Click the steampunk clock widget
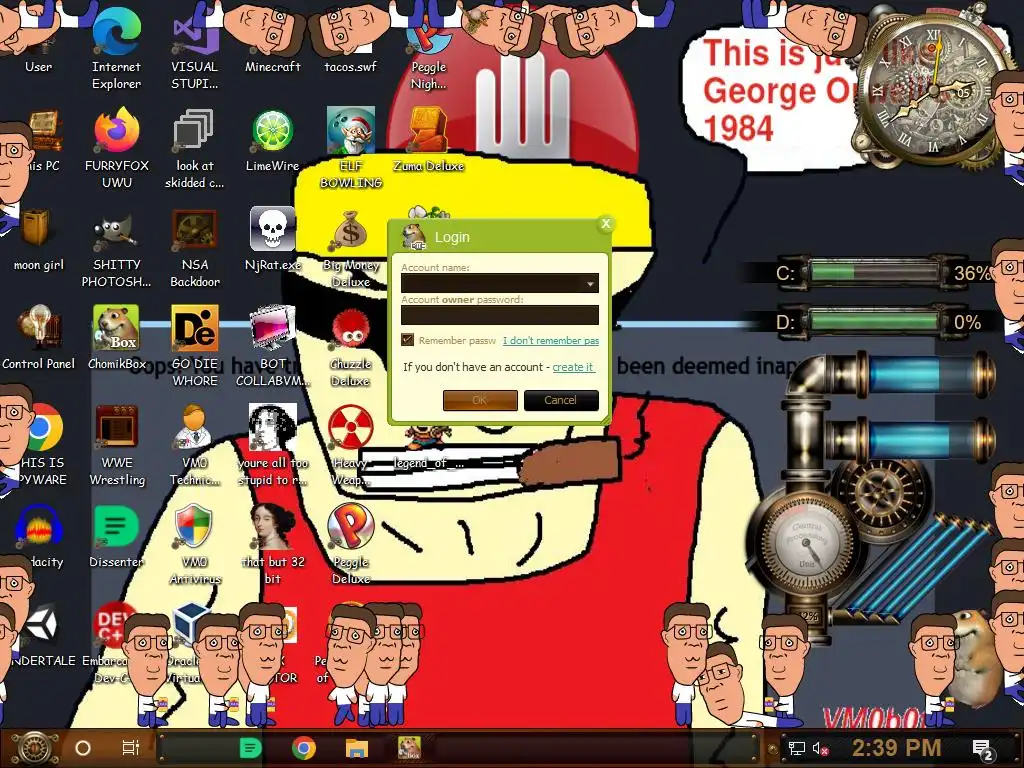The image size is (1024, 768). tap(933, 89)
